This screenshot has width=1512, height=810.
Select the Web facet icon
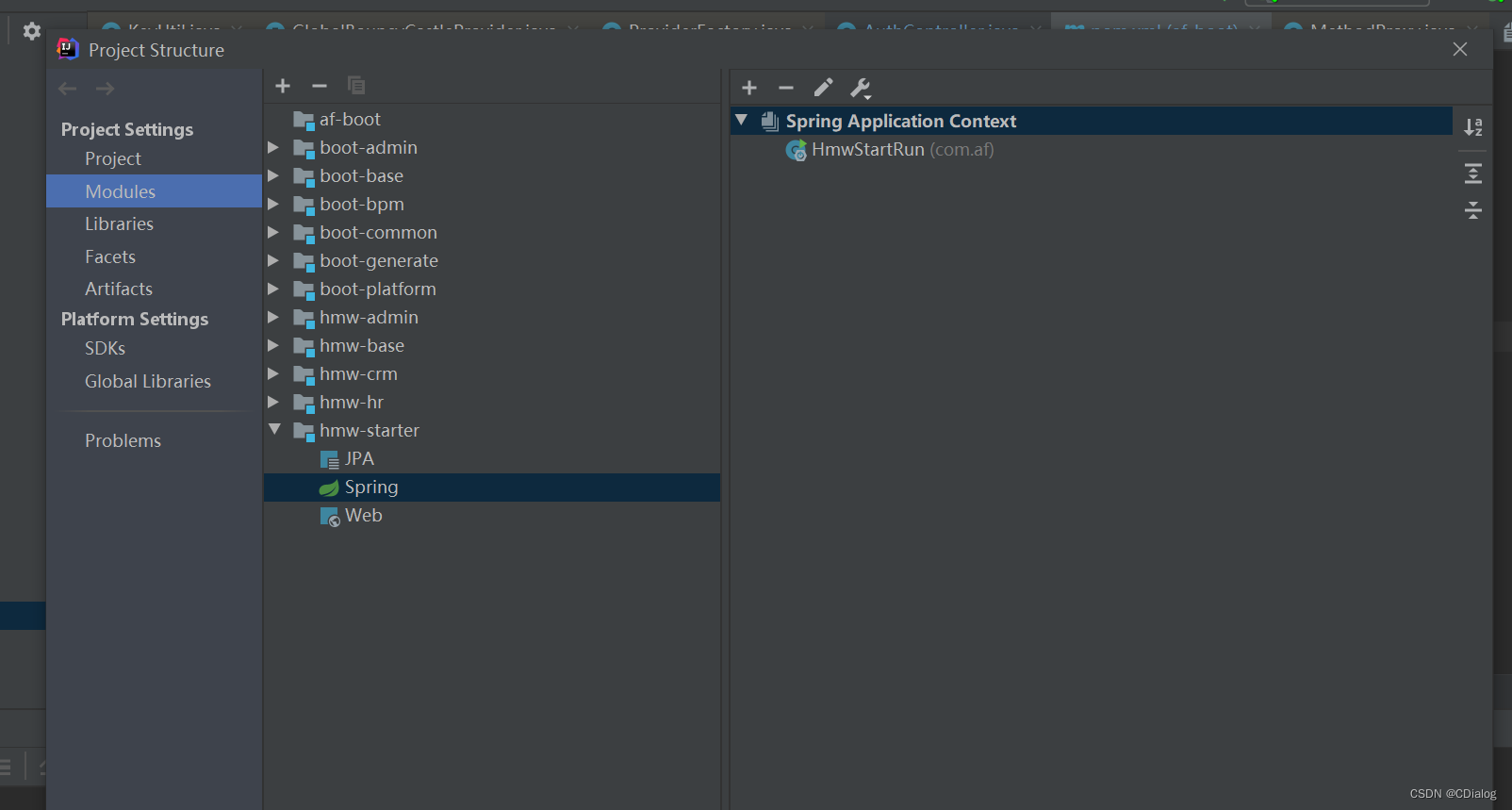pyautogui.click(x=330, y=517)
